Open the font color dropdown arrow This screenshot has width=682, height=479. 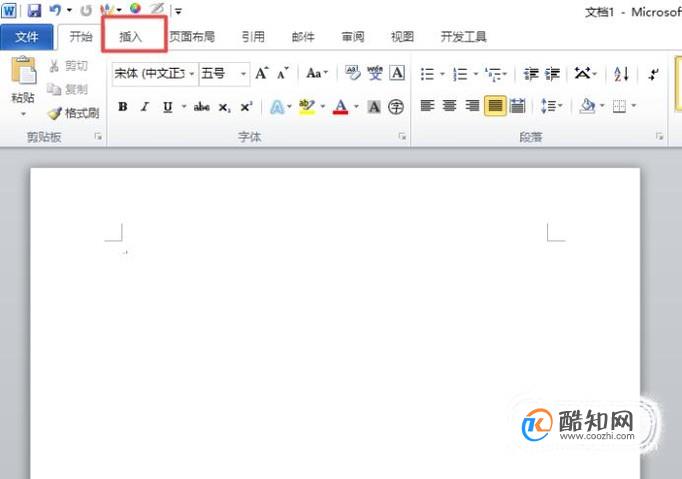pyautogui.click(x=356, y=107)
